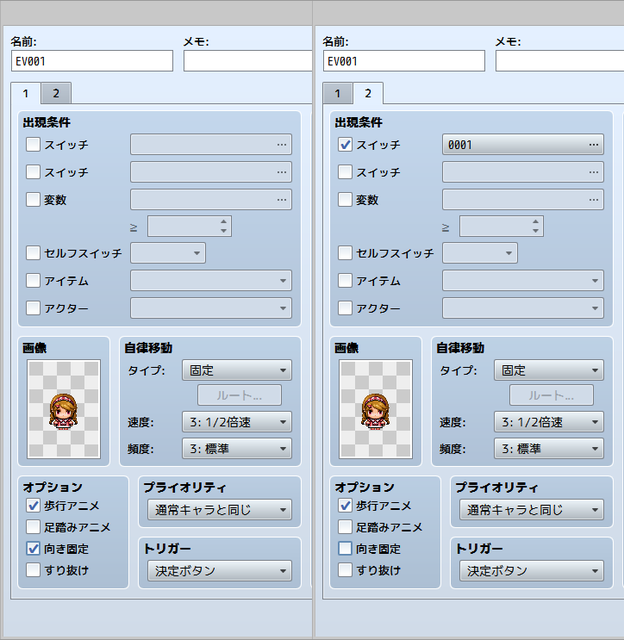Toggle アイテム checkbox in left panel
This screenshot has width=624, height=640.
click(x=33, y=280)
